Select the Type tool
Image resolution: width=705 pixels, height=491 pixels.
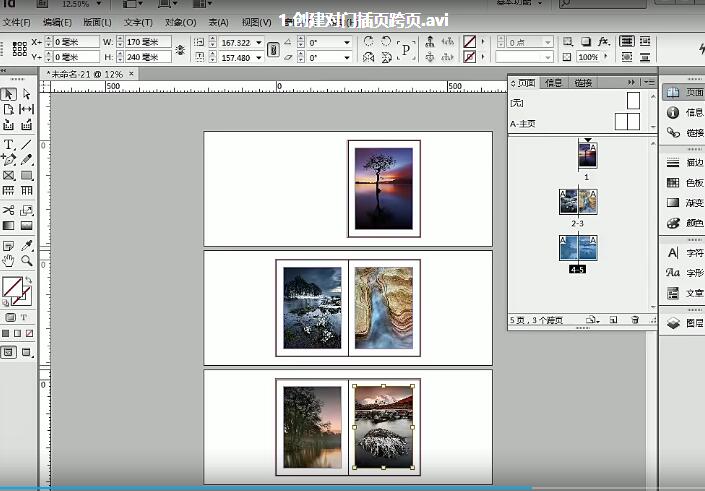pyautogui.click(x=9, y=145)
